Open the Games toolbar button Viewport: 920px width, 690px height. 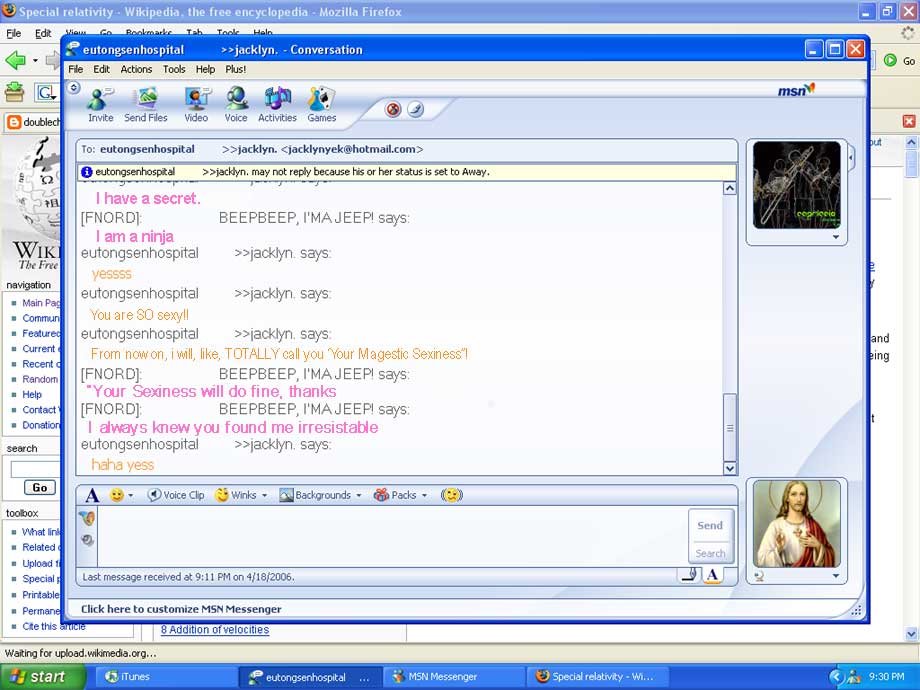[322, 104]
